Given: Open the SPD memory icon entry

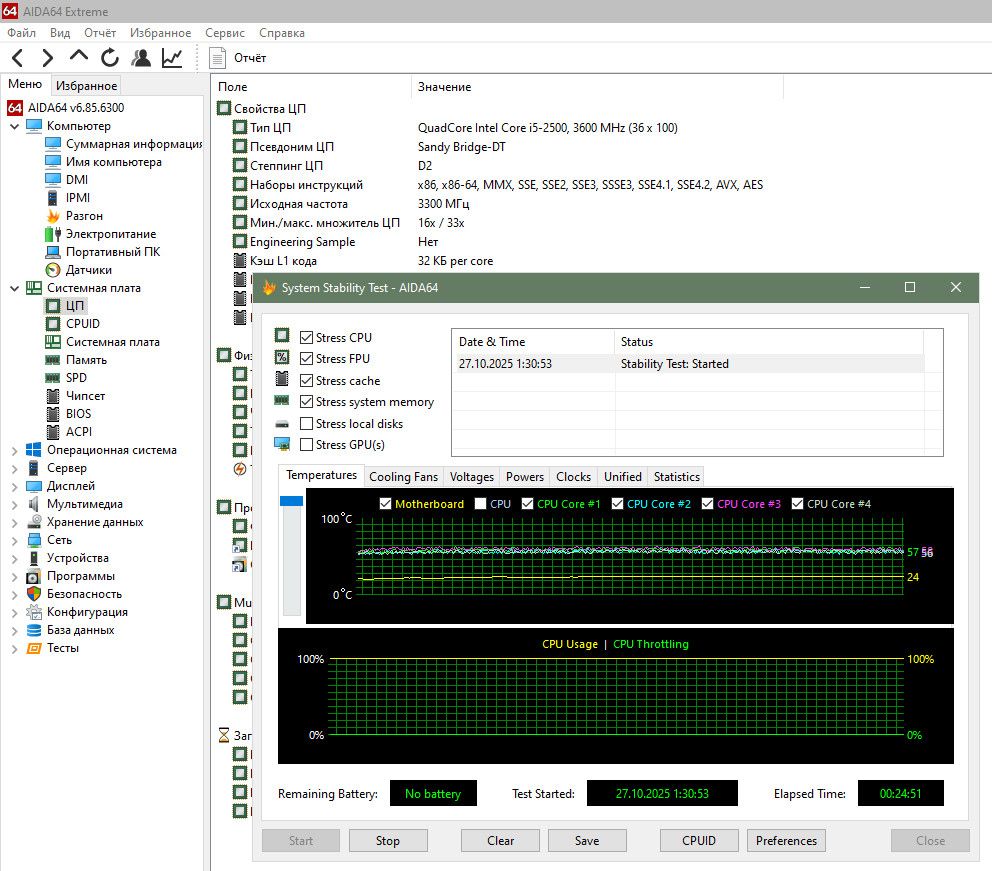Looking at the screenshot, I should pyautogui.click(x=53, y=378).
